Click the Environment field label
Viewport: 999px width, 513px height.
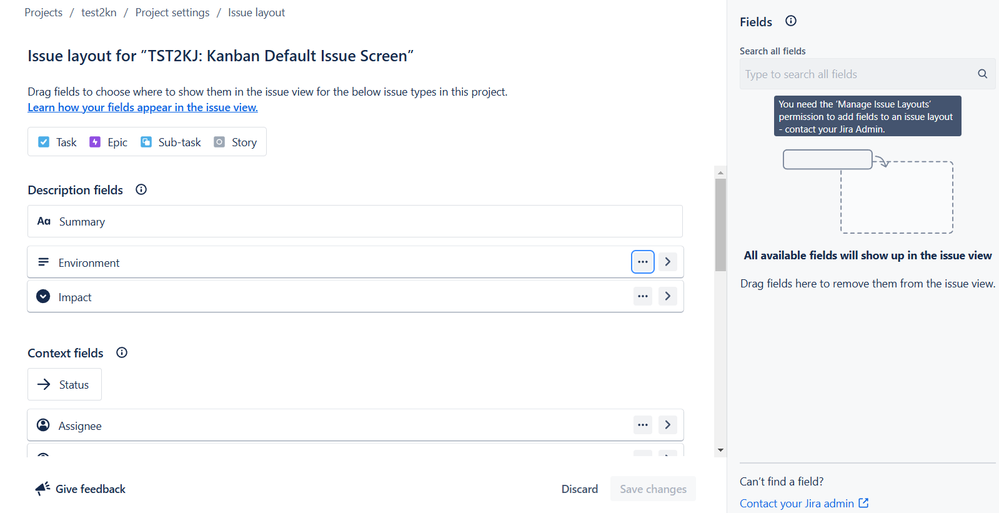(89, 263)
